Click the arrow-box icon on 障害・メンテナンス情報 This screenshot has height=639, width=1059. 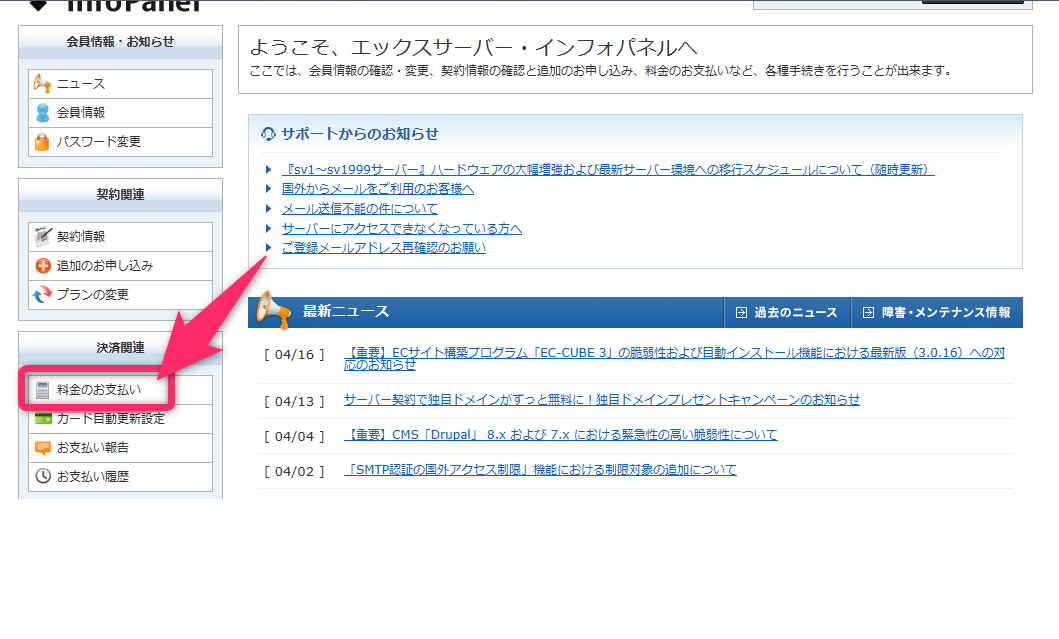pyautogui.click(x=869, y=313)
